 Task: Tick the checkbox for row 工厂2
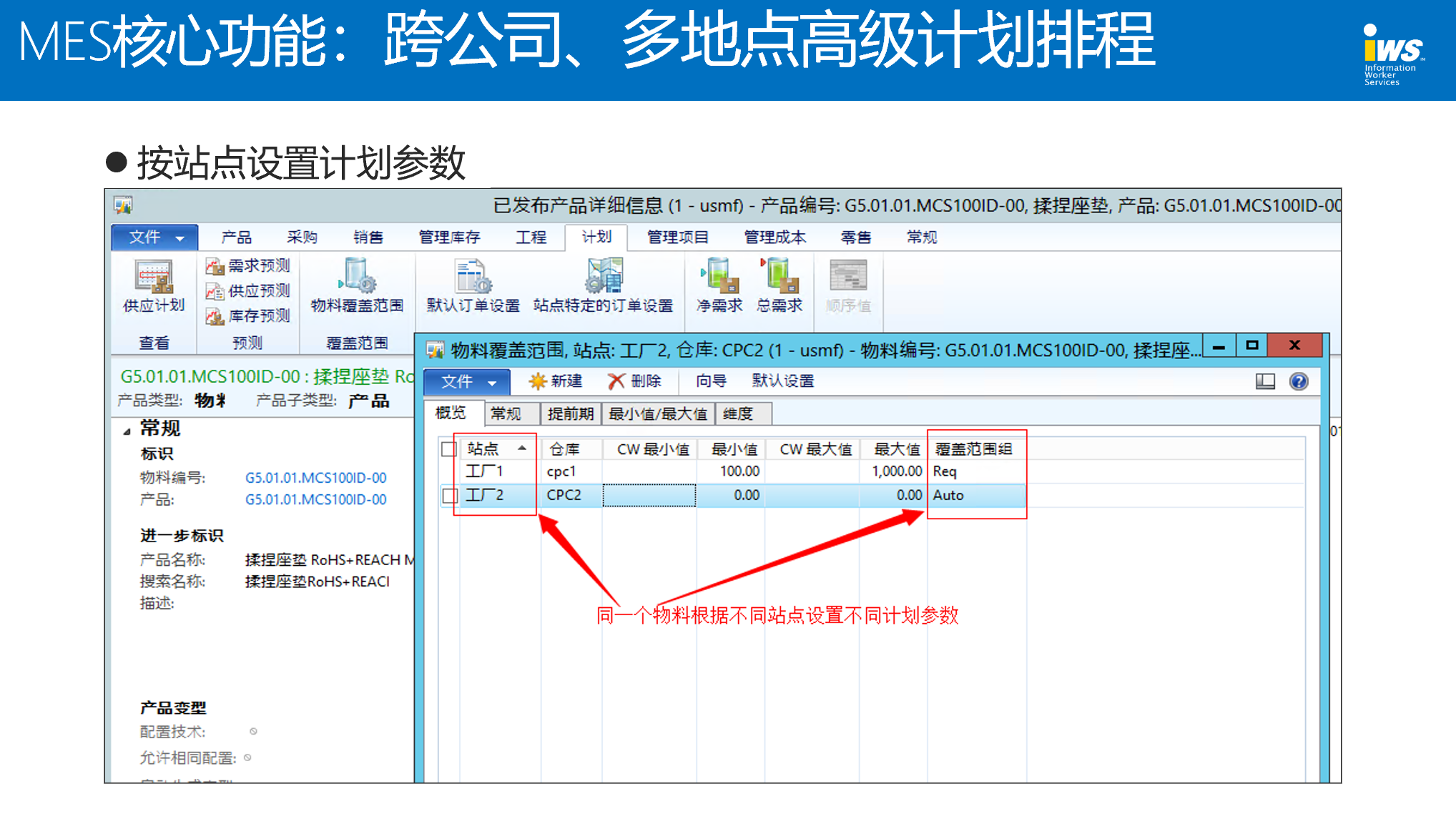450,496
